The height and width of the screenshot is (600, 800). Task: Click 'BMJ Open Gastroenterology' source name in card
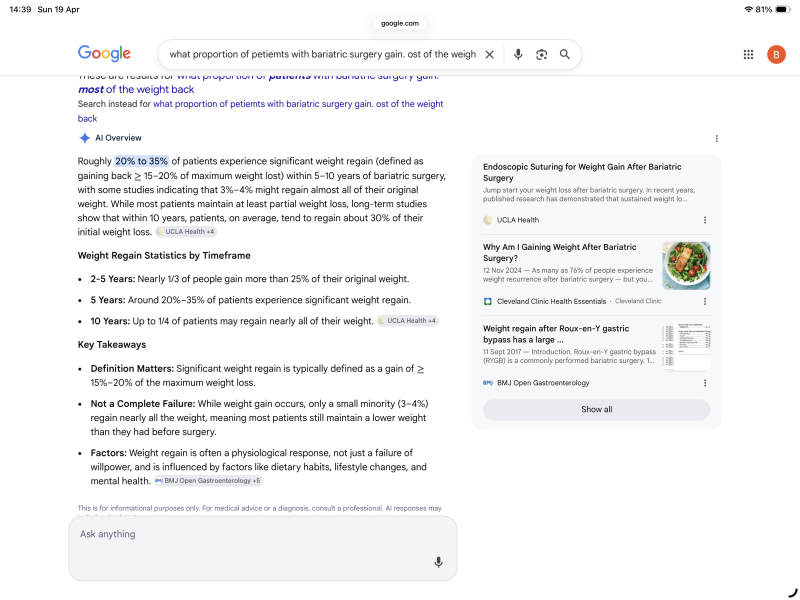click(x=543, y=383)
